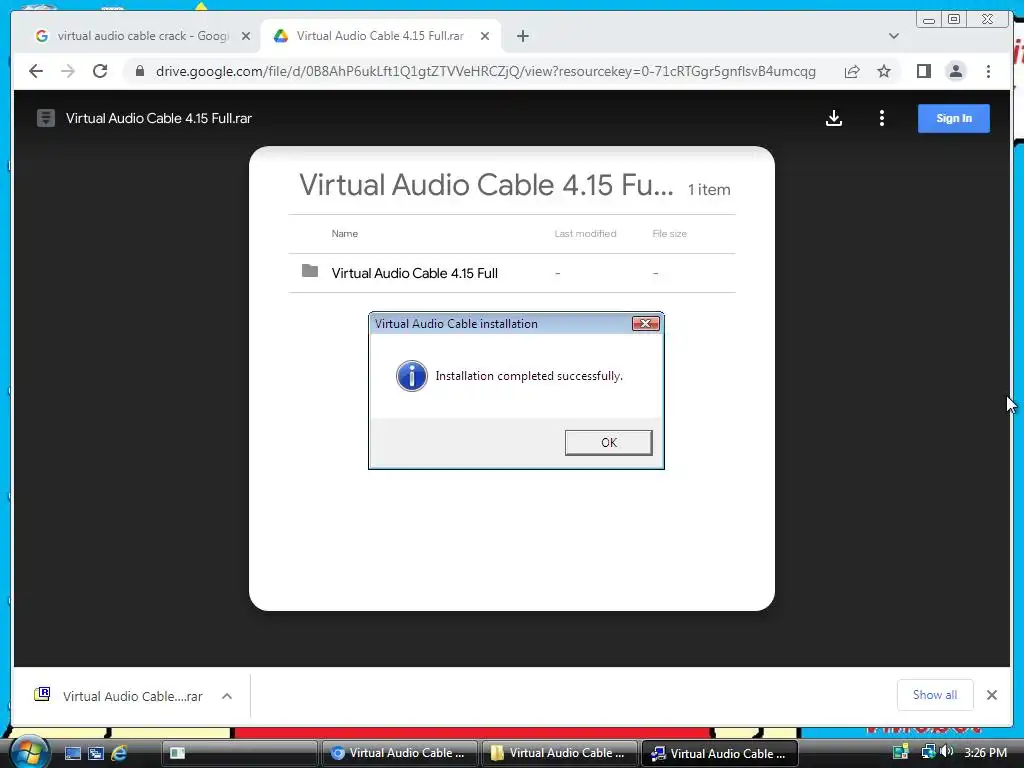Bookmark this page with the star icon
This screenshot has height=768, width=1024.
884,71
